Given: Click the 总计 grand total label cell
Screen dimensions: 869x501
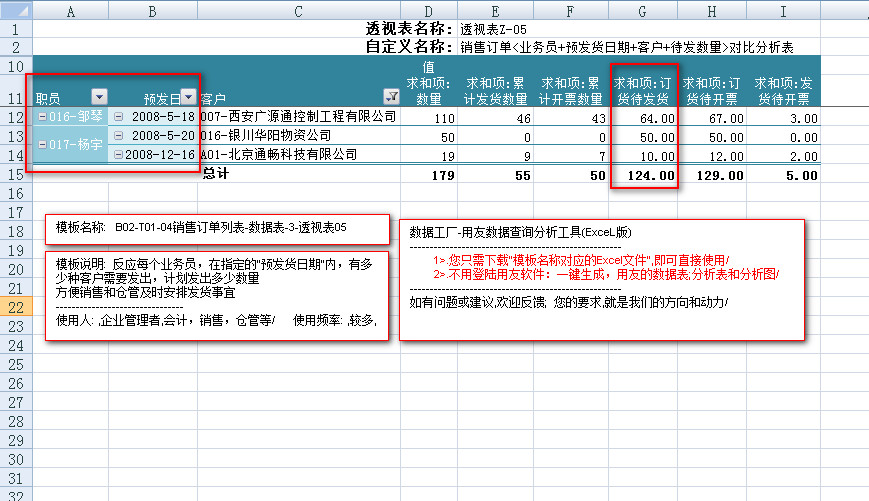Looking at the screenshot, I should [218, 175].
